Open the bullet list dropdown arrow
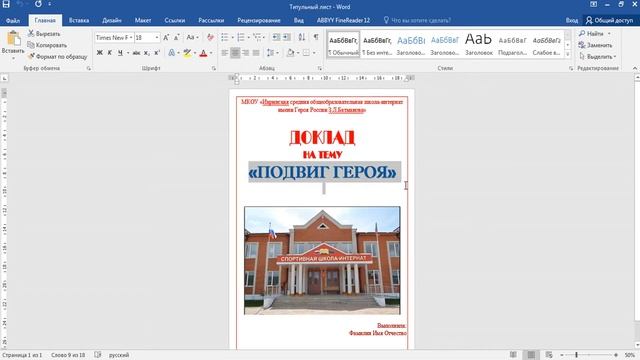The width and height of the screenshot is (640, 360). click(233, 38)
